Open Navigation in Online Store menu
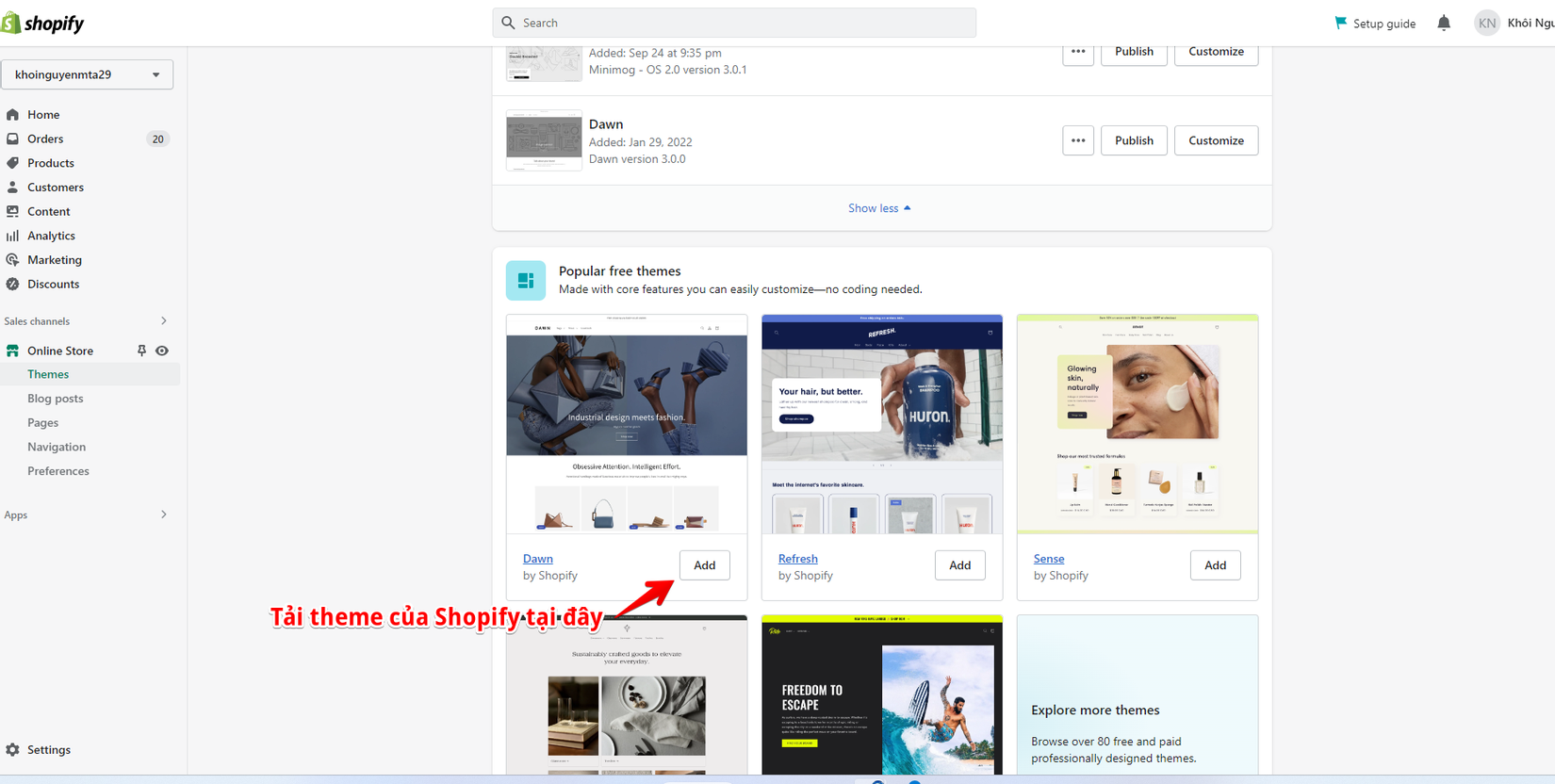 (x=57, y=447)
